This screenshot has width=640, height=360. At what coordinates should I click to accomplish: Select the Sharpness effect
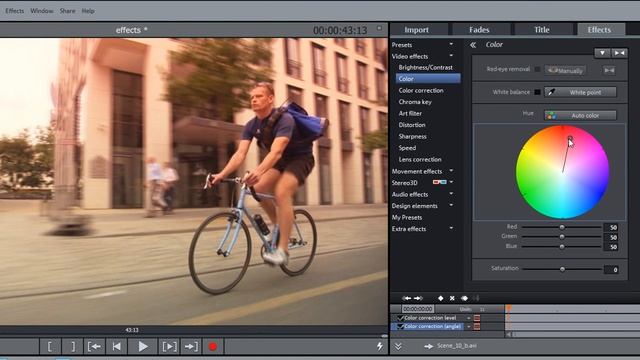click(x=413, y=136)
